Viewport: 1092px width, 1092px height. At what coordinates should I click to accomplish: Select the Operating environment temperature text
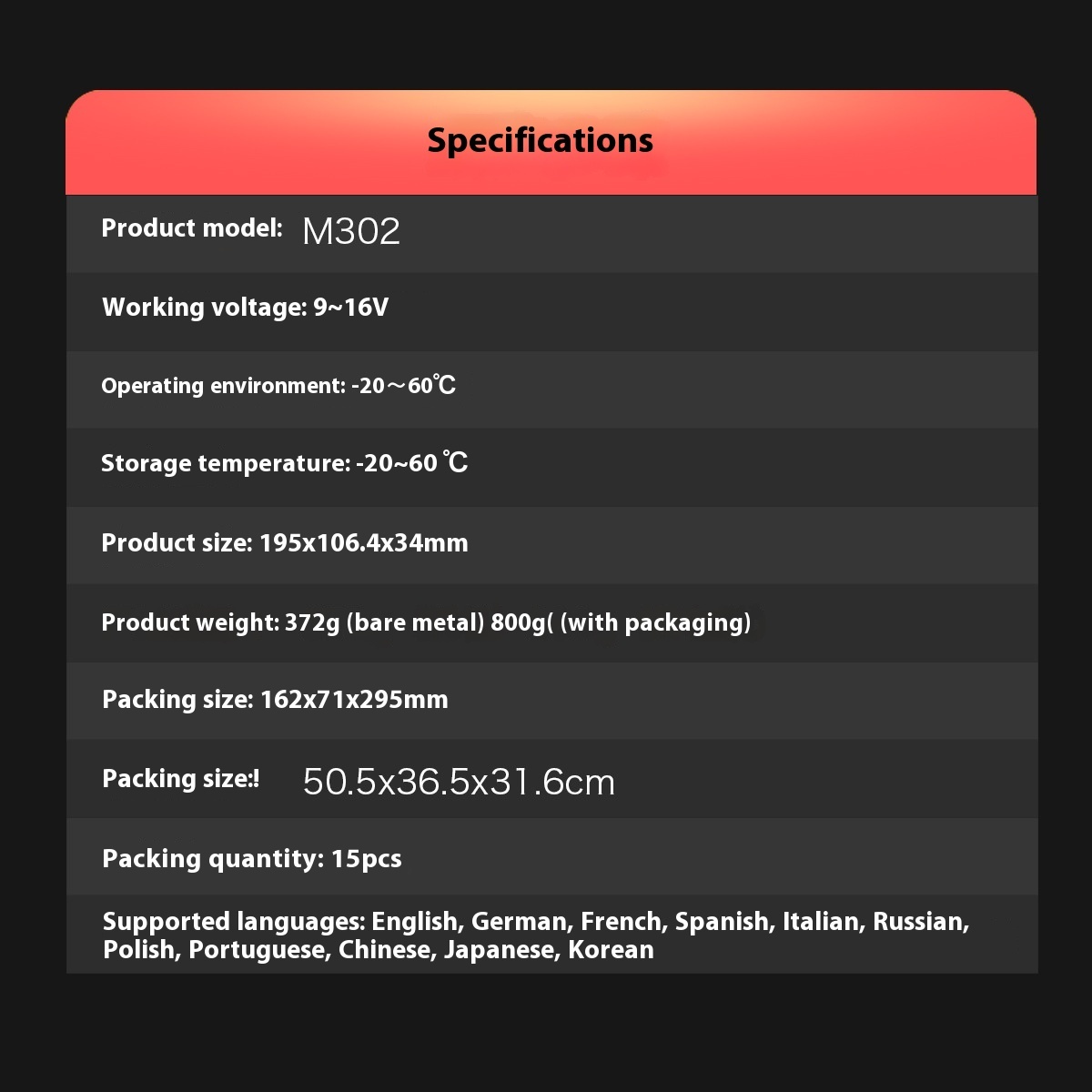[278, 386]
